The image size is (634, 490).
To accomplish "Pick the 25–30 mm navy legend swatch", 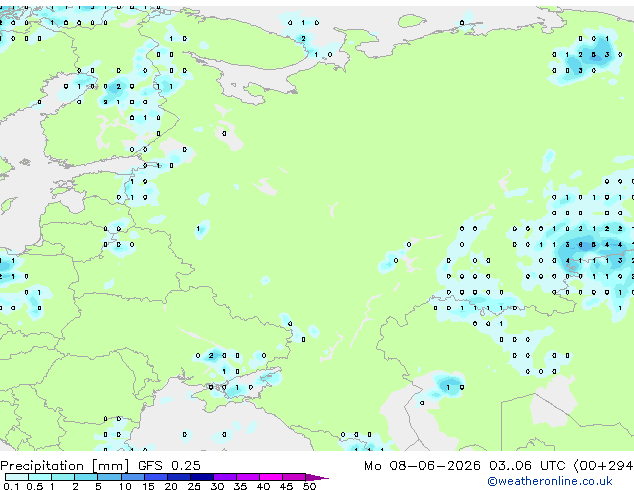I will 201,477.
